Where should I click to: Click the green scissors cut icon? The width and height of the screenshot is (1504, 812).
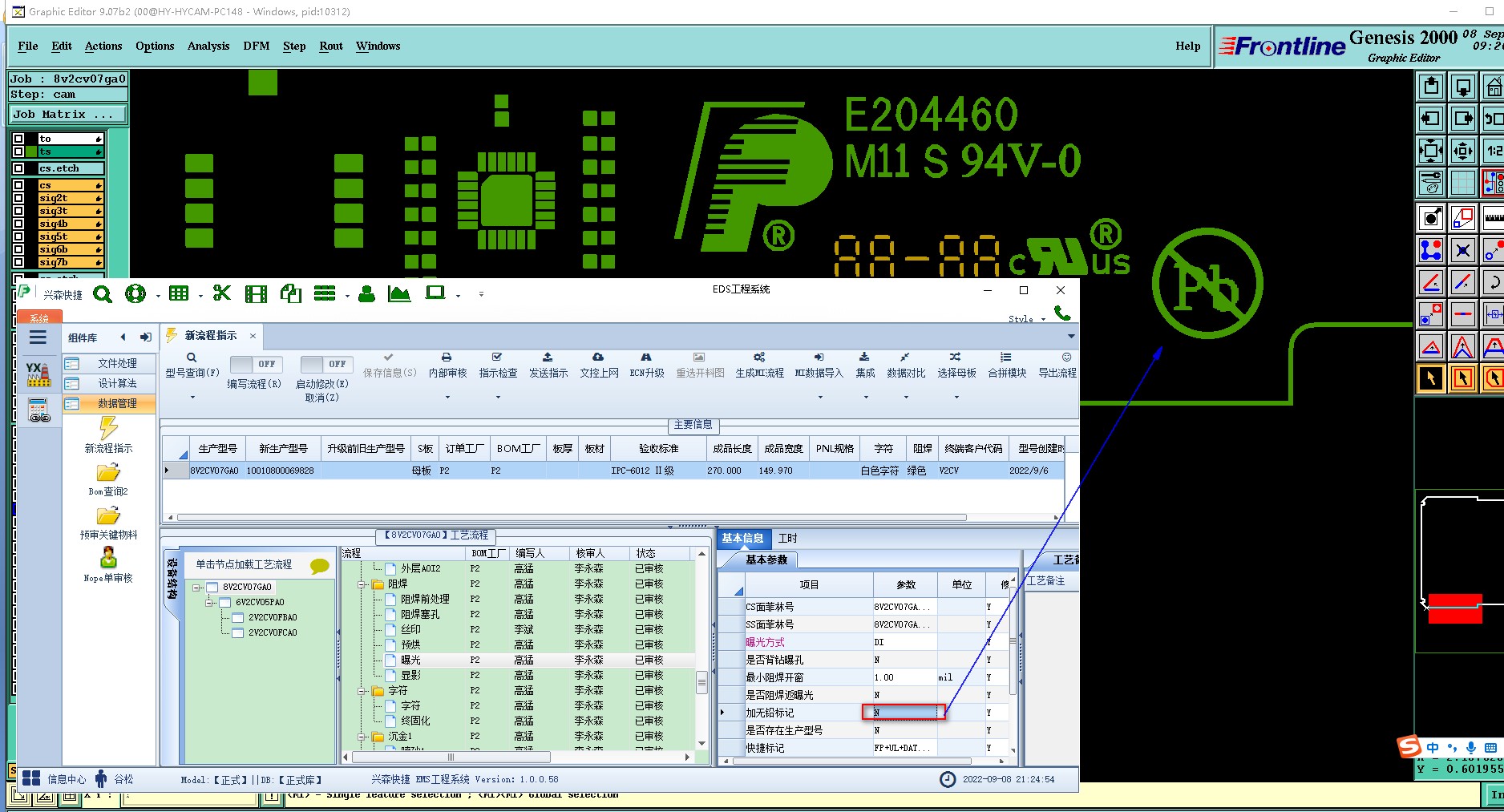pos(222,293)
